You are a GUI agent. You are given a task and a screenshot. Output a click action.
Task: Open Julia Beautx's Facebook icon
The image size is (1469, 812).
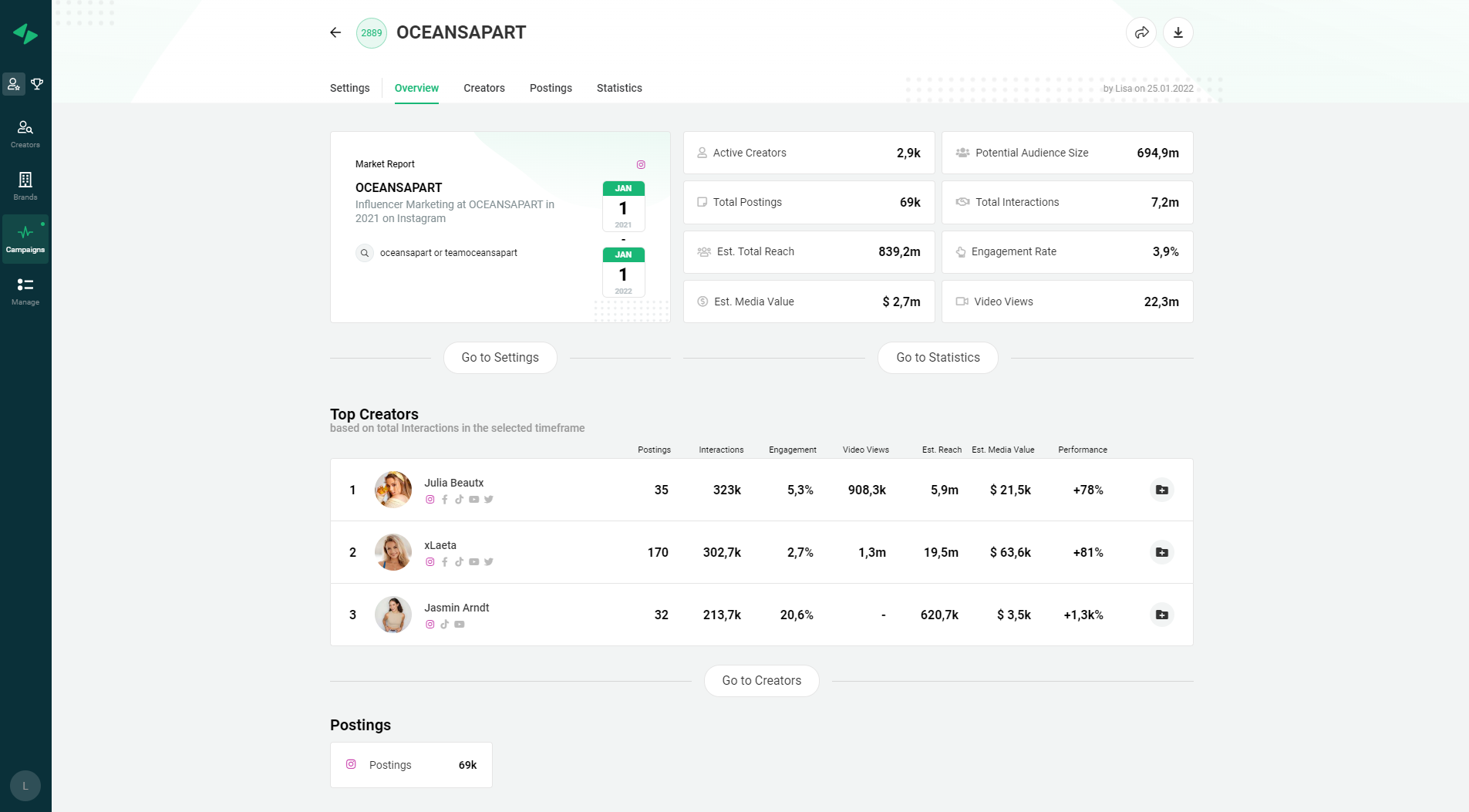point(445,500)
